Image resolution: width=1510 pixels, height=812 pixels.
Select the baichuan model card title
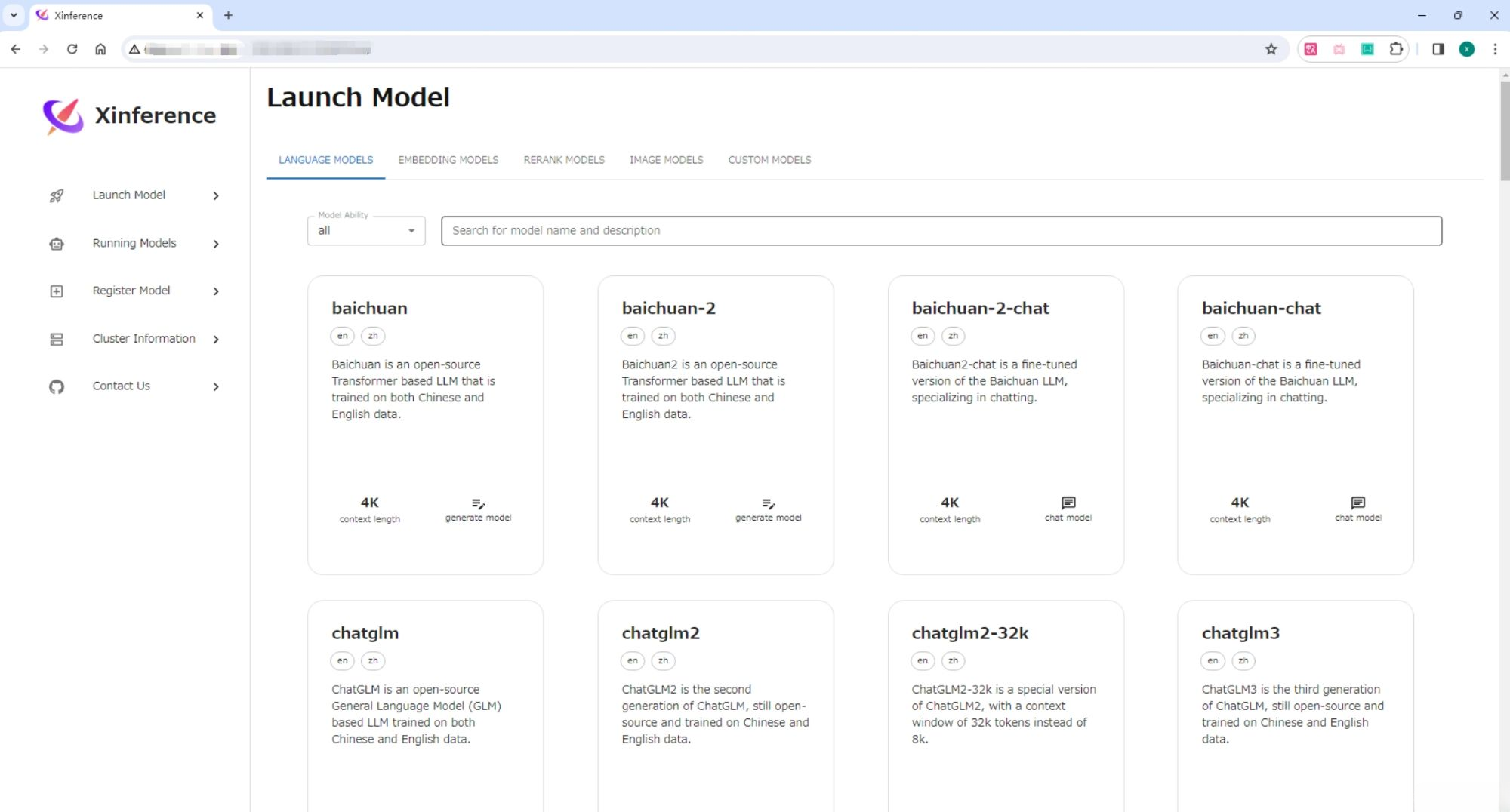pos(369,308)
